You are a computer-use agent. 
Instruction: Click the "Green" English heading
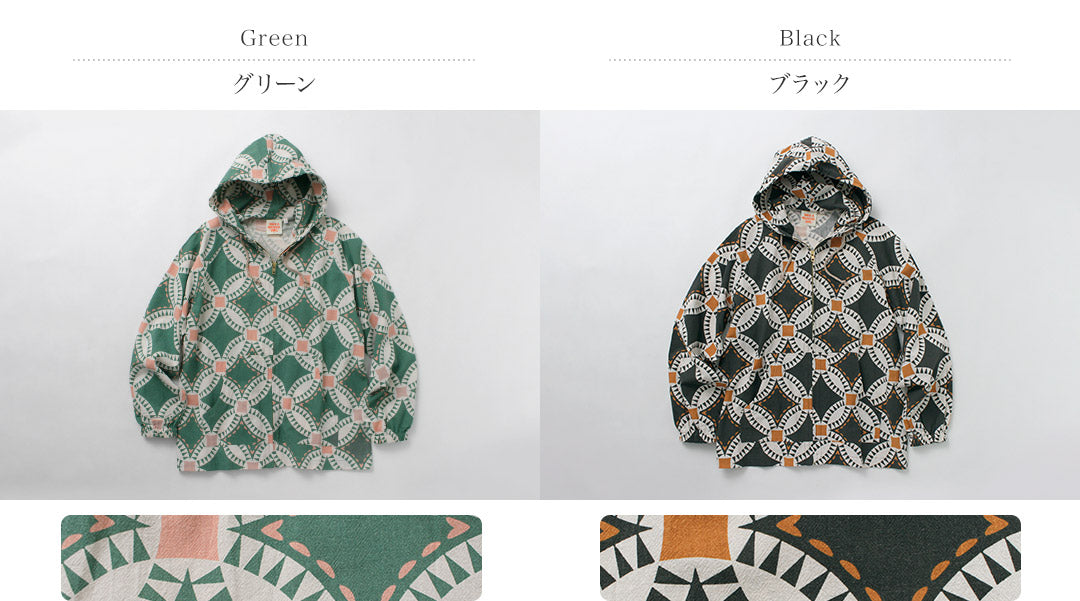point(274,38)
